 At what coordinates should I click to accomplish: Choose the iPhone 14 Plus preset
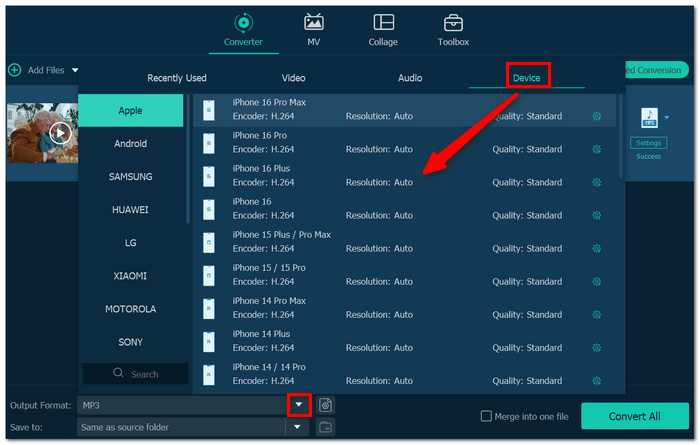tap(404, 341)
